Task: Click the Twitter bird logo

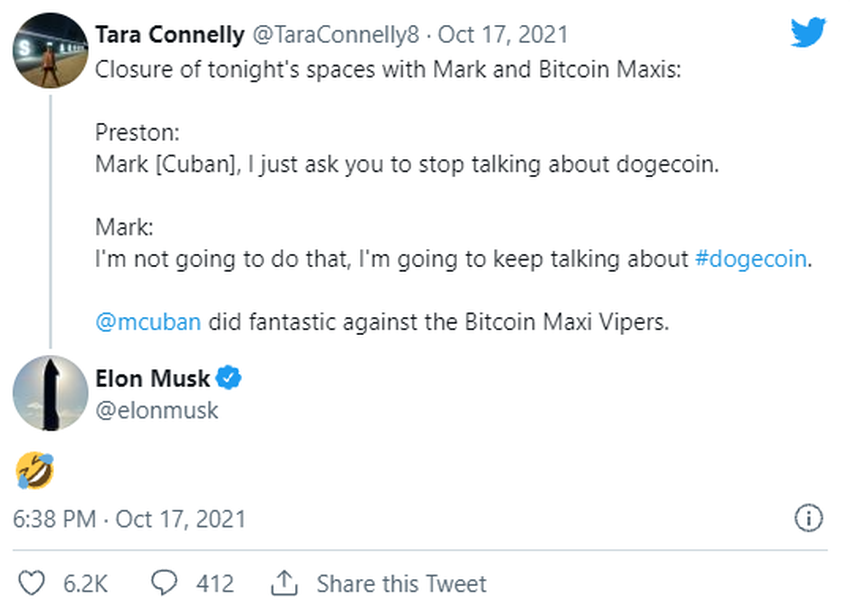Action: 808,33
